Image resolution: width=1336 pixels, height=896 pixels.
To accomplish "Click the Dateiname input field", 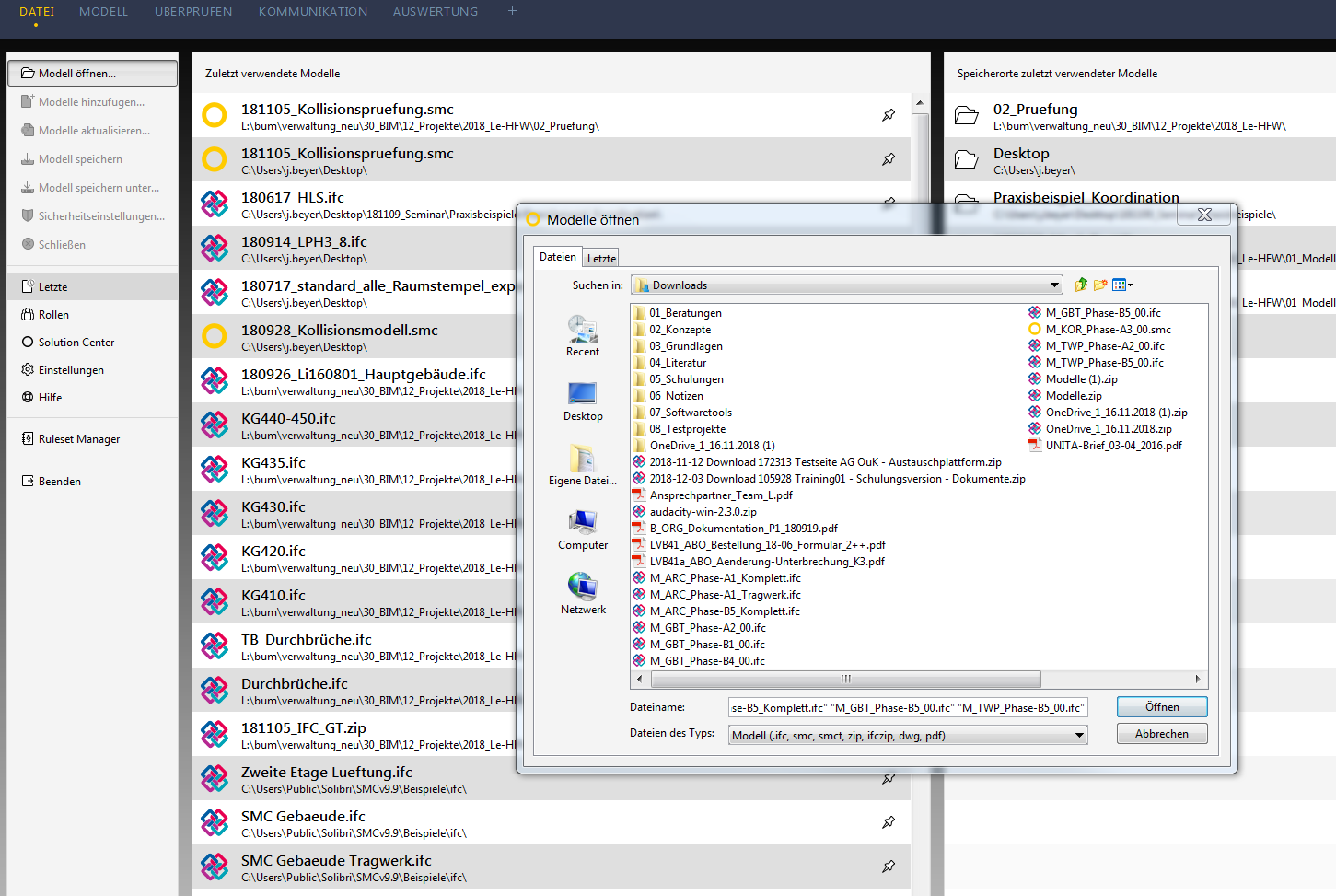I will pyautogui.click(x=908, y=708).
